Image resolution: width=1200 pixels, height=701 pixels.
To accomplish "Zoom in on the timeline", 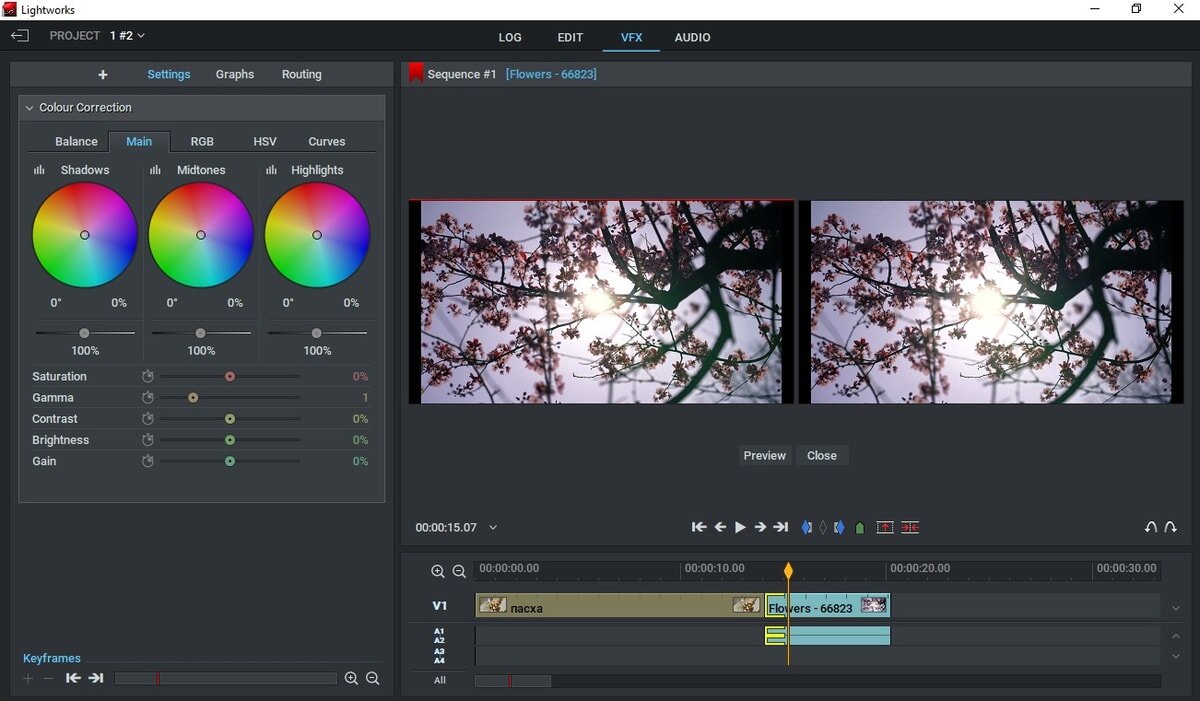I will 438,572.
